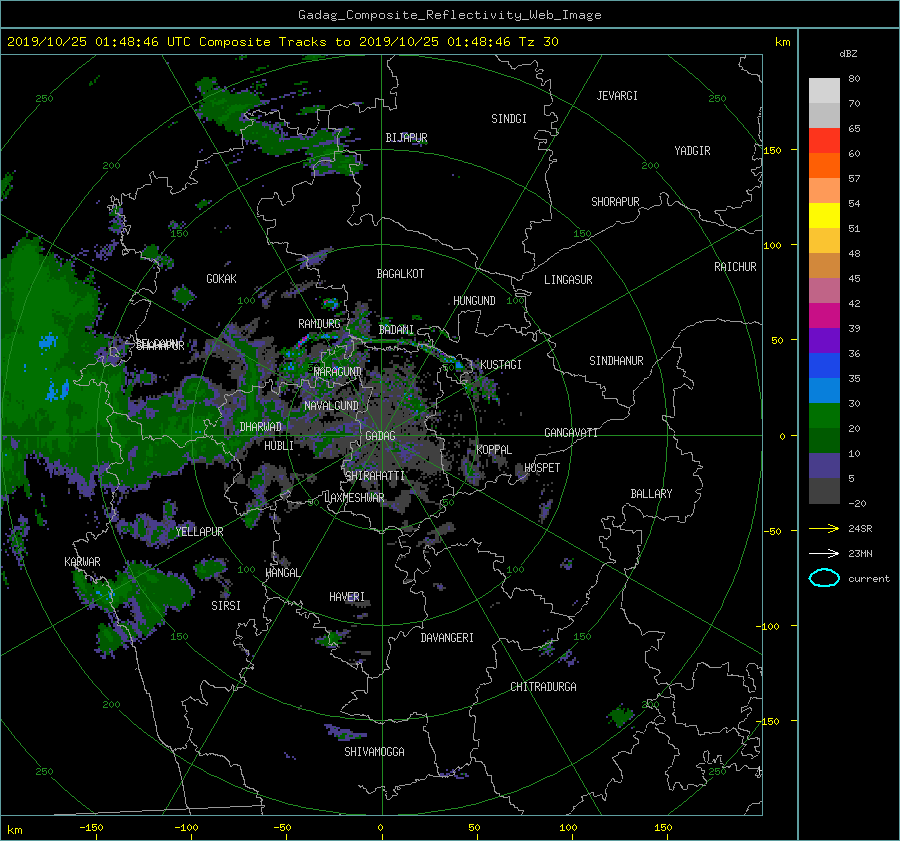This screenshot has height=841, width=900.
Task: Select the yellow 54 dBZ color swatch
Action: pyautogui.click(x=824, y=215)
